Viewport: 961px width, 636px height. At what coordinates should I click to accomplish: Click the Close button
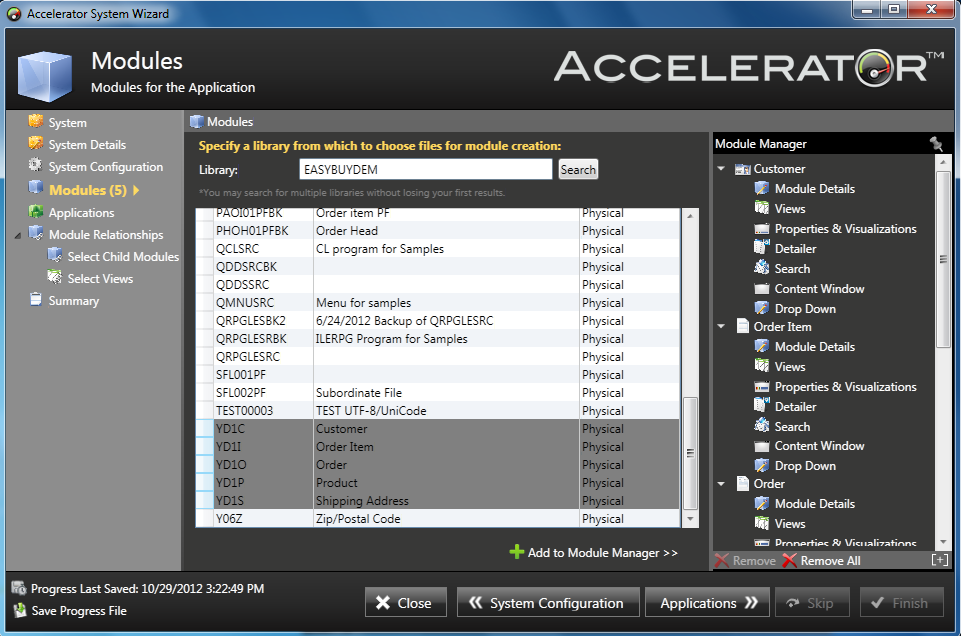(x=406, y=603)
